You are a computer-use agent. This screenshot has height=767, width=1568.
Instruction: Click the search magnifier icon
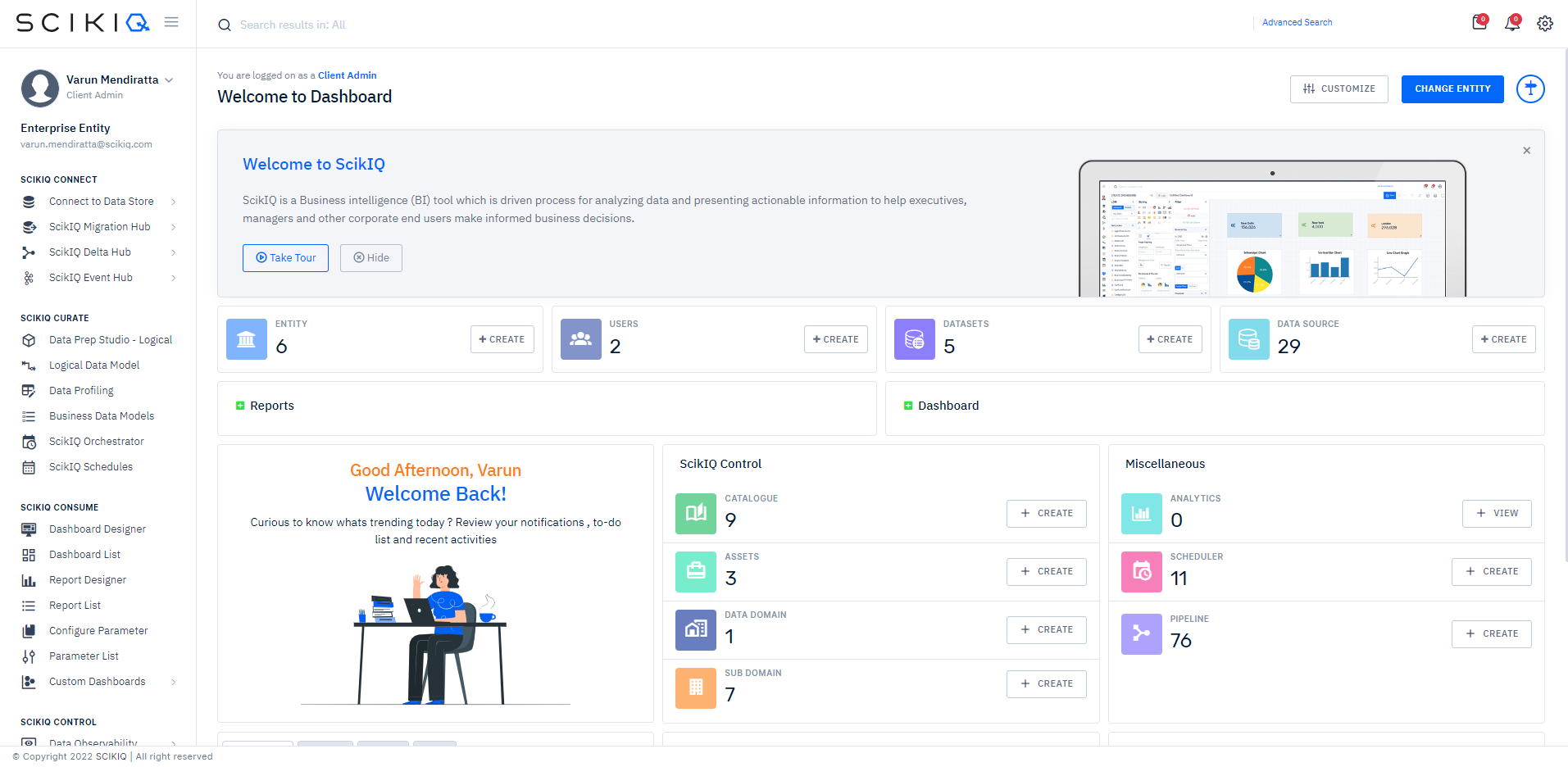[225, 25]
